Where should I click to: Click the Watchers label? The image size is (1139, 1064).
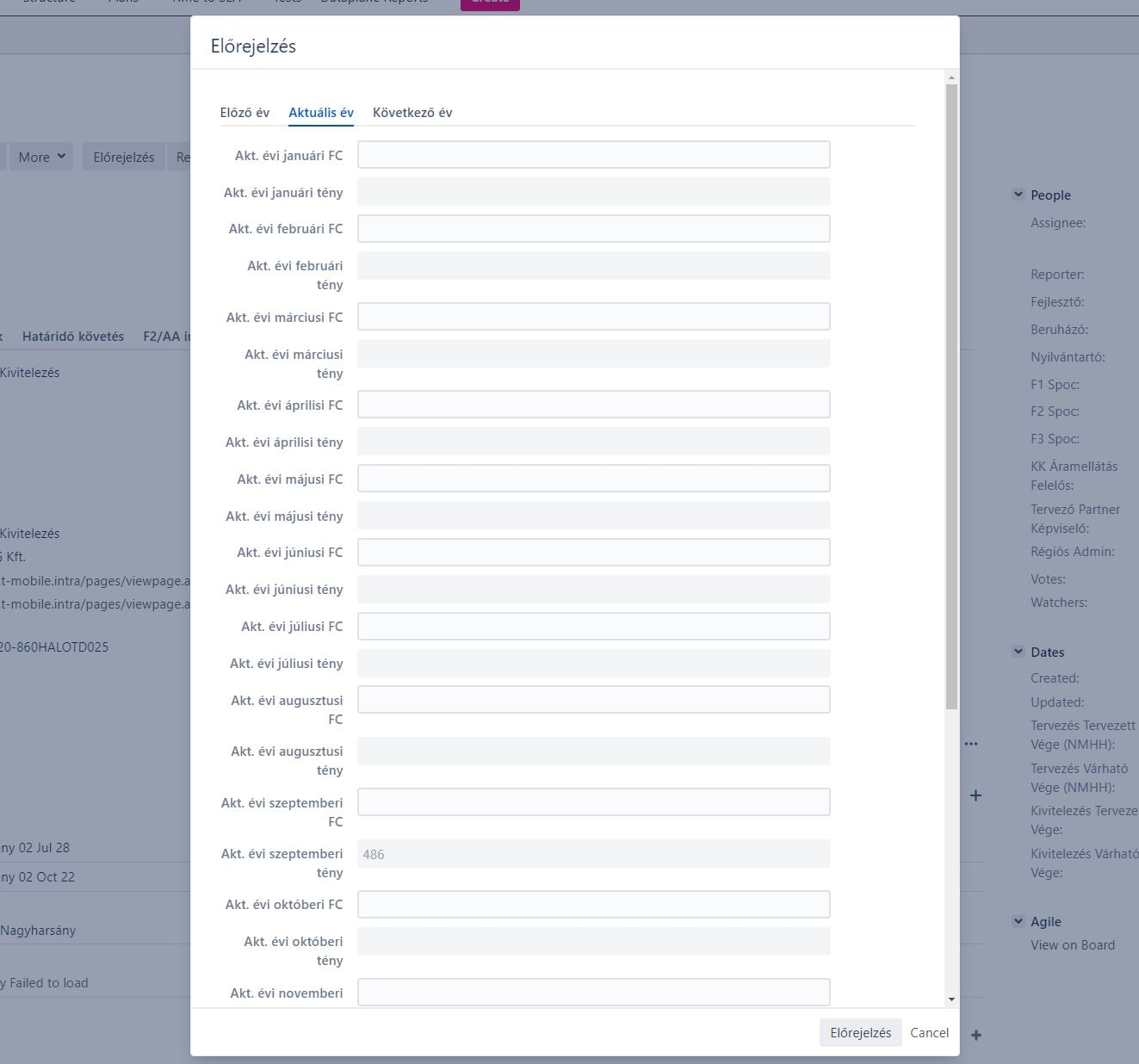pos(1059,603)
